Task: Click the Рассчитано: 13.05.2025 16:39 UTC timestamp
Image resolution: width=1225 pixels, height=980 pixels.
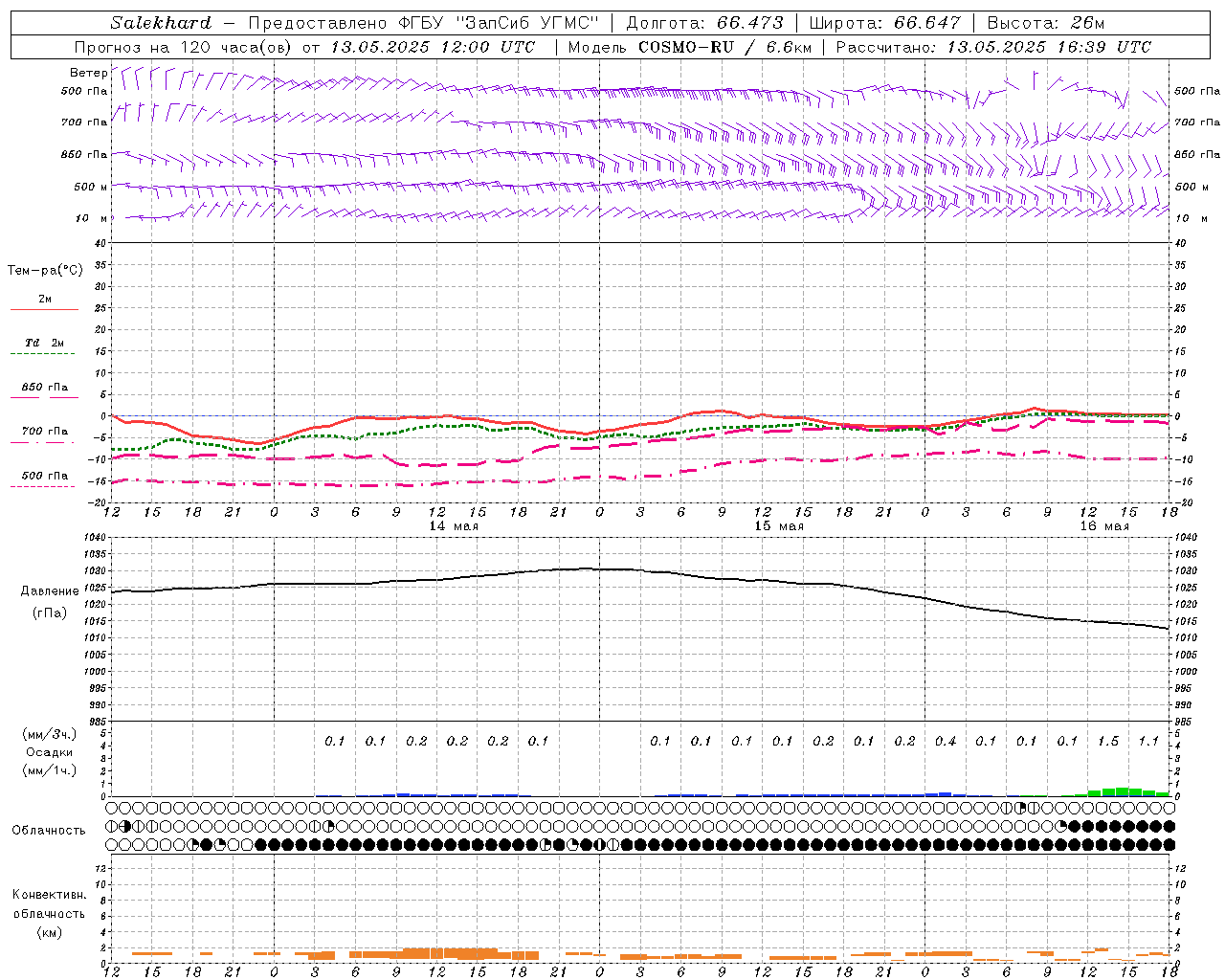Action: pos(993,47)
